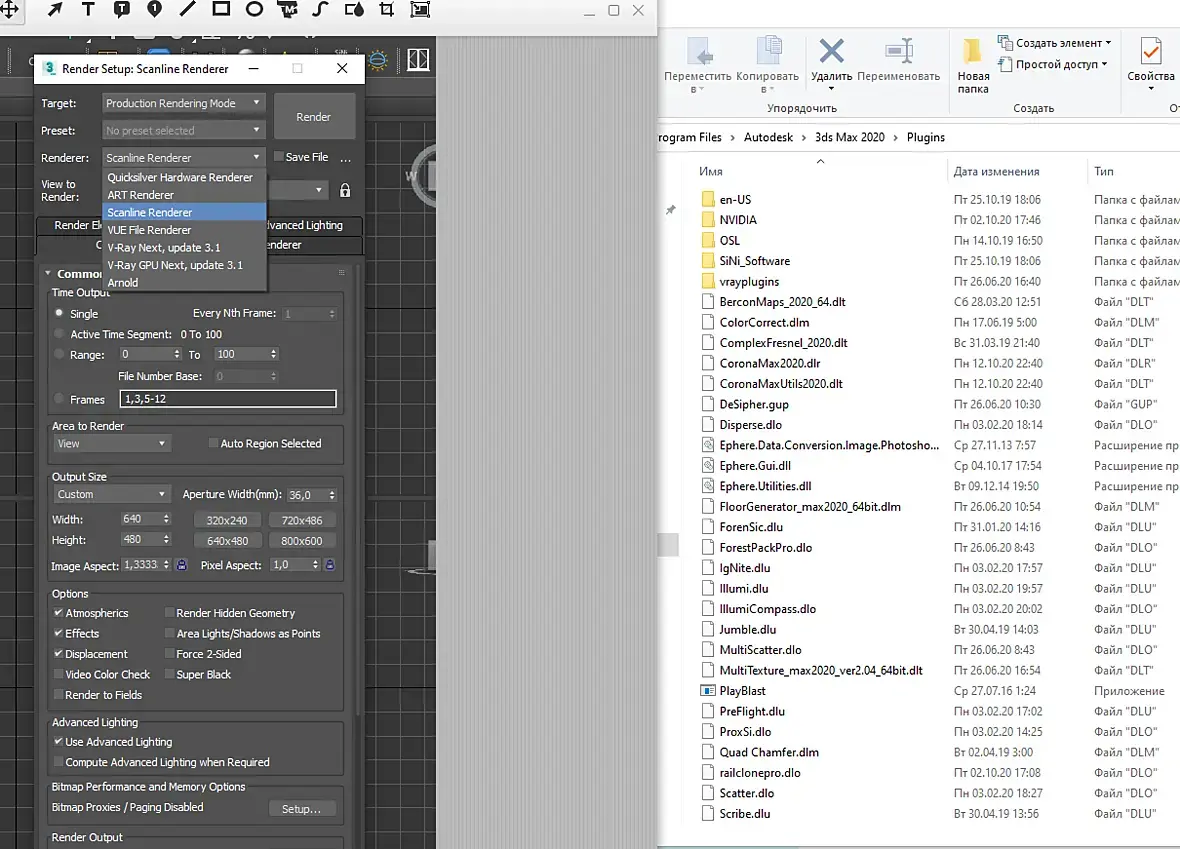
Task: Enable Auto Region Selected checkbox
Action: coord(213,443)
